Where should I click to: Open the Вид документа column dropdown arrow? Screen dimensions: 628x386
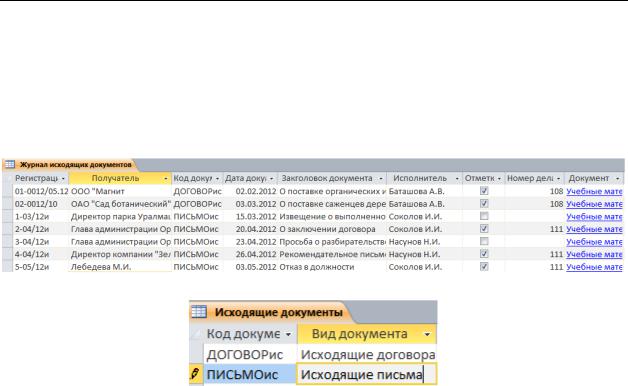[427, 334]
